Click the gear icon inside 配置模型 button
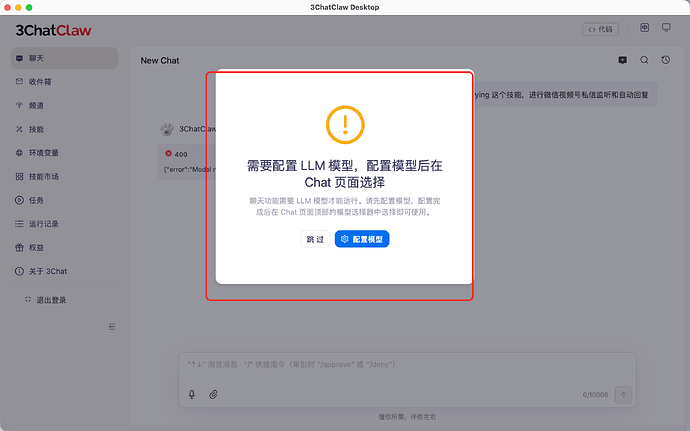The width and height of the screenshot is (690, 431). [345, 239]
